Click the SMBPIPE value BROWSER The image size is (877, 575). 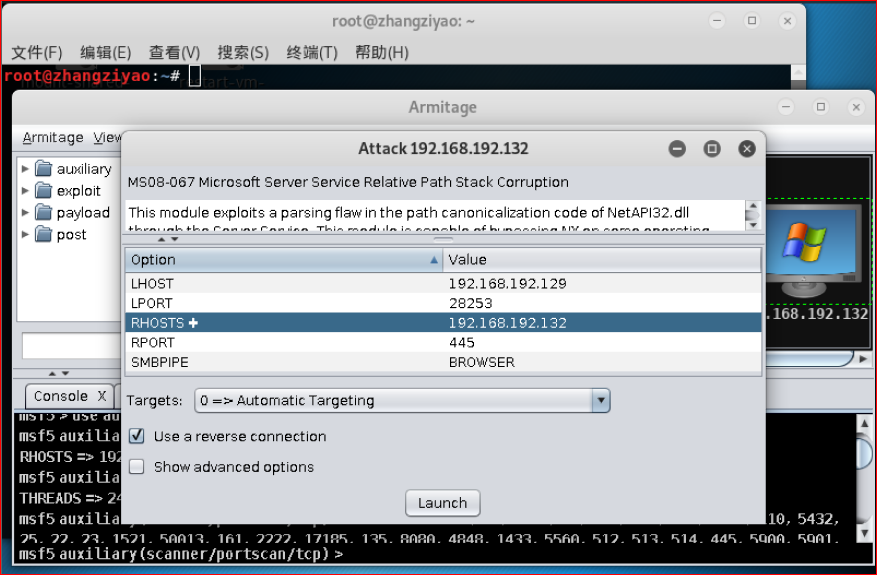click(x=482, y=362)
